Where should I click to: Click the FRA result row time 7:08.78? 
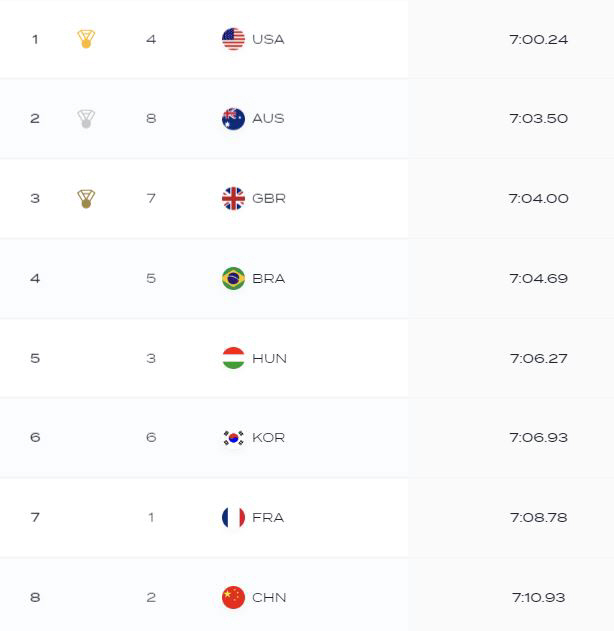(539, 517)
